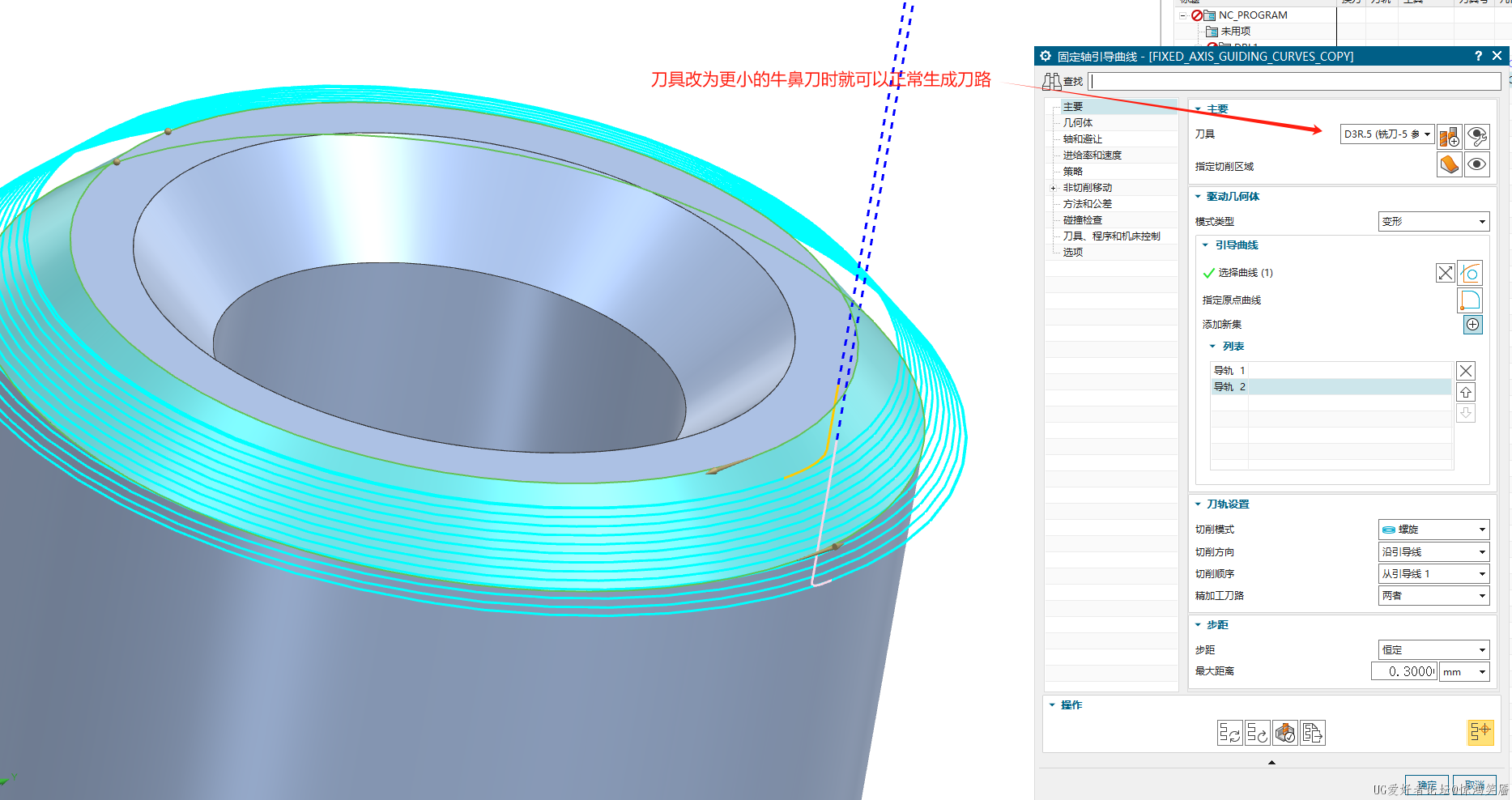Open the 刀具 D3R.5 tool dropdown
This screenshot has width=1512, height=800.
[x=1387, y=134]
